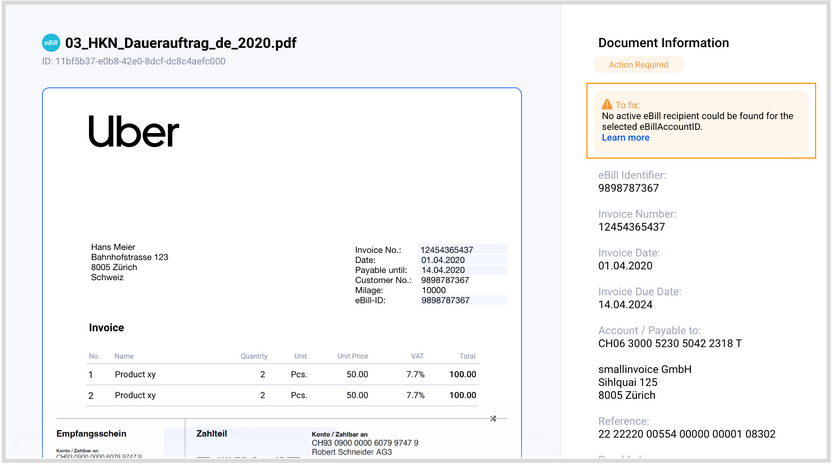Select the Invoice Date value 01.04.2020 in sidebar

[x=625, y=266]
